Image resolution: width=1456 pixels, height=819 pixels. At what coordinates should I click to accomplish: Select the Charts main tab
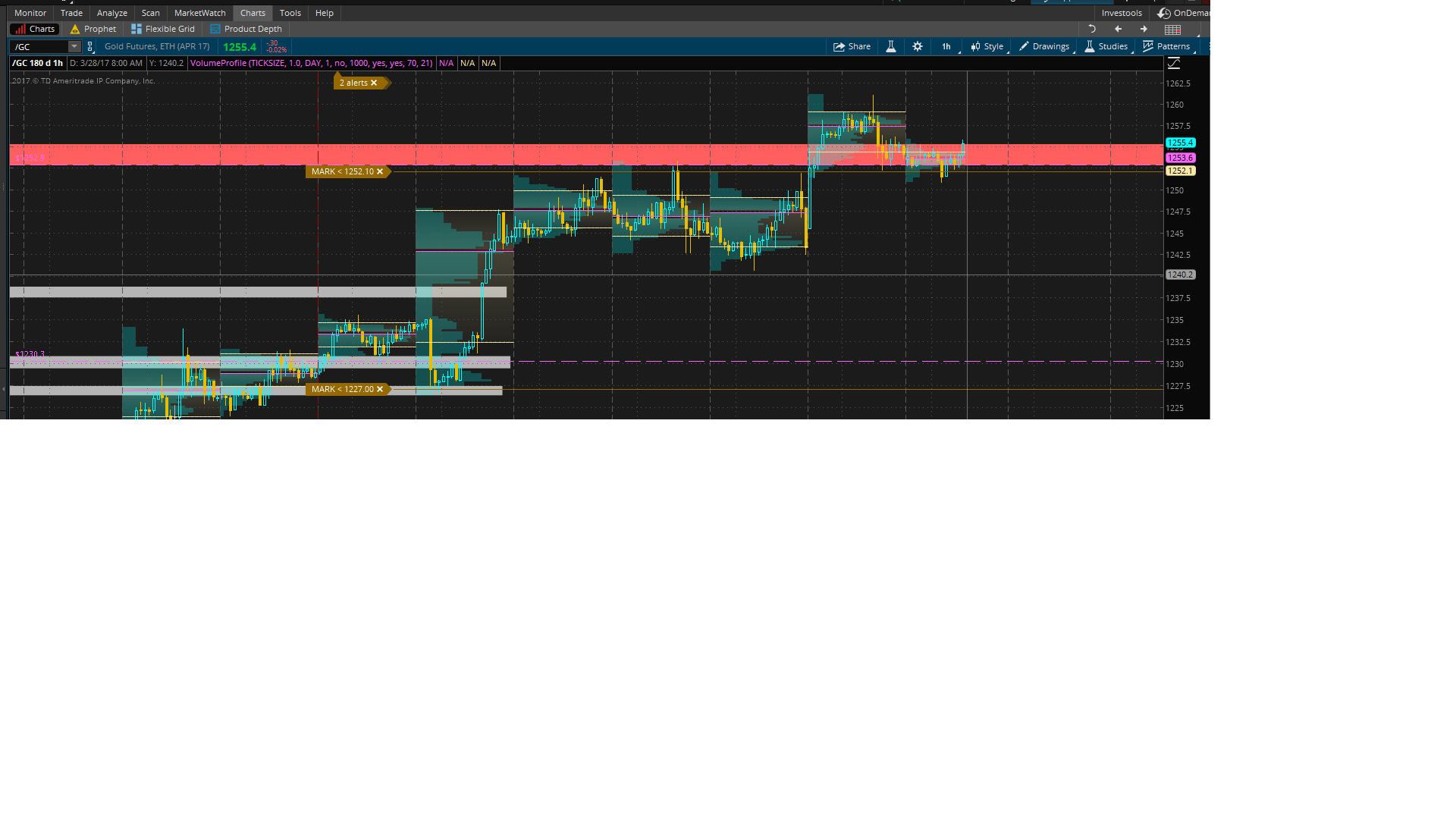tap(253, 13)
